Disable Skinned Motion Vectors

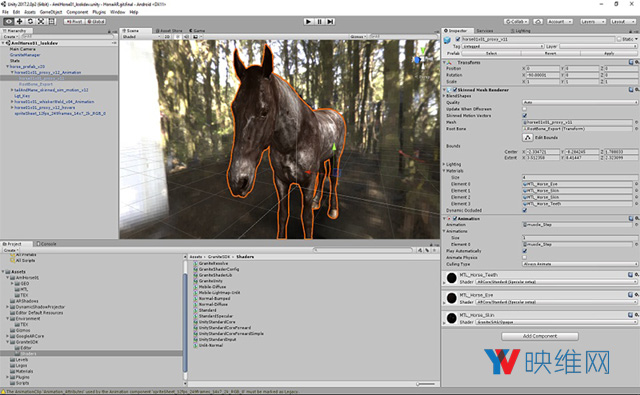pyautogui.click(x=524, y=115)
